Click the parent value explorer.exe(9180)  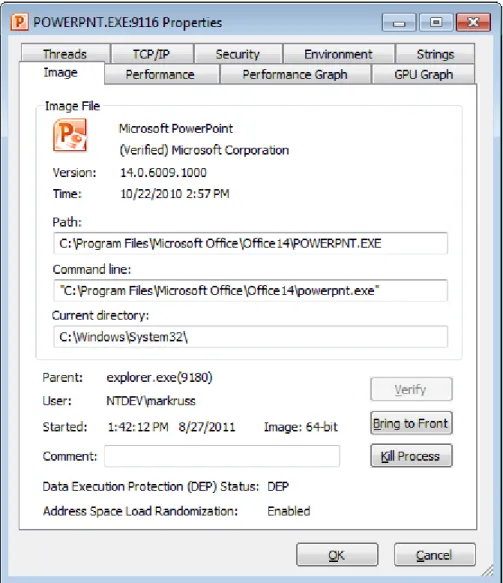[x=159, y=378]
